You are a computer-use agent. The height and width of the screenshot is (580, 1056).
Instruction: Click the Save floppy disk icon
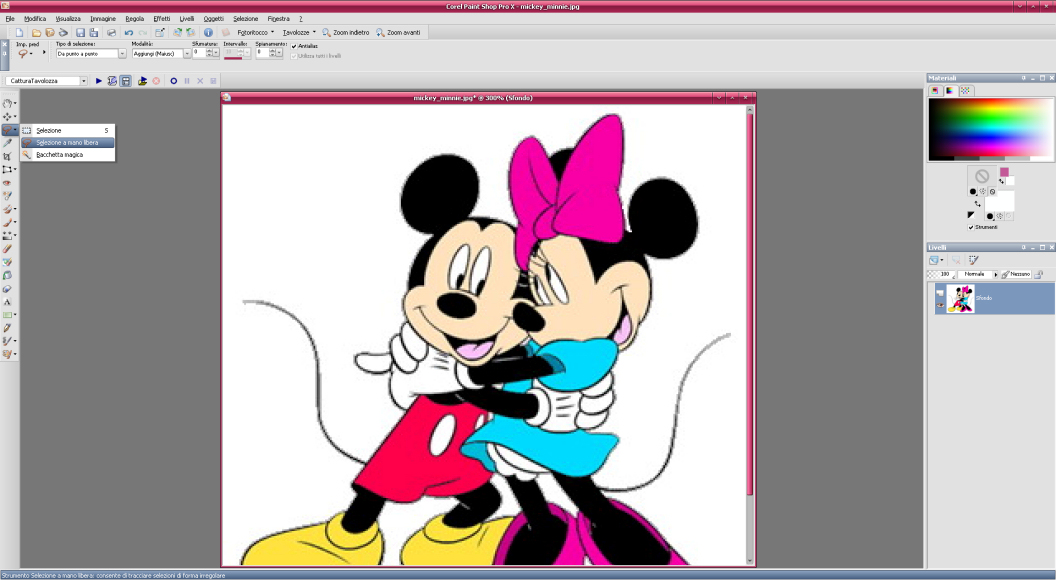[80, 32]
